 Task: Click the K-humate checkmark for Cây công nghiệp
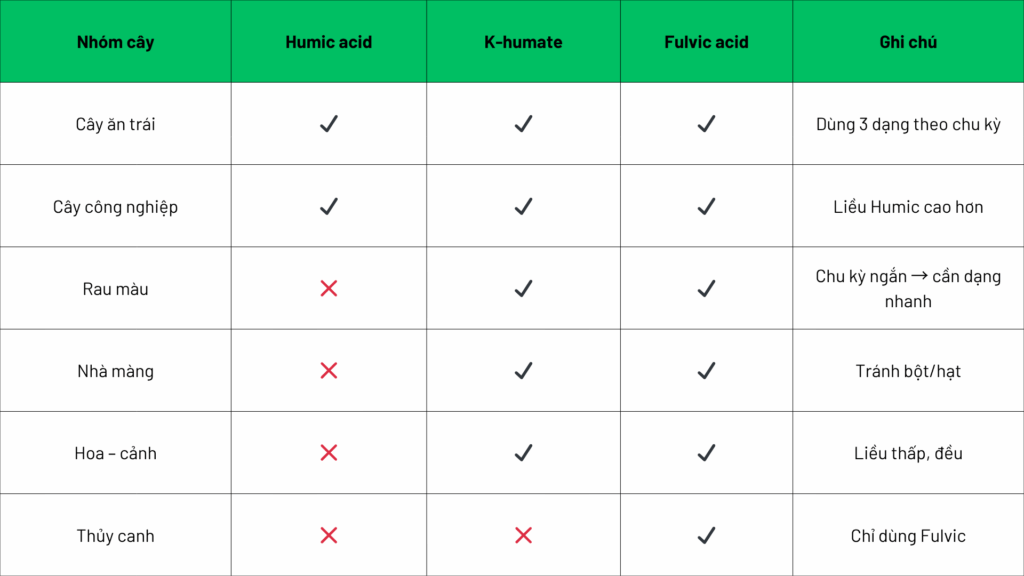(523, 206)
